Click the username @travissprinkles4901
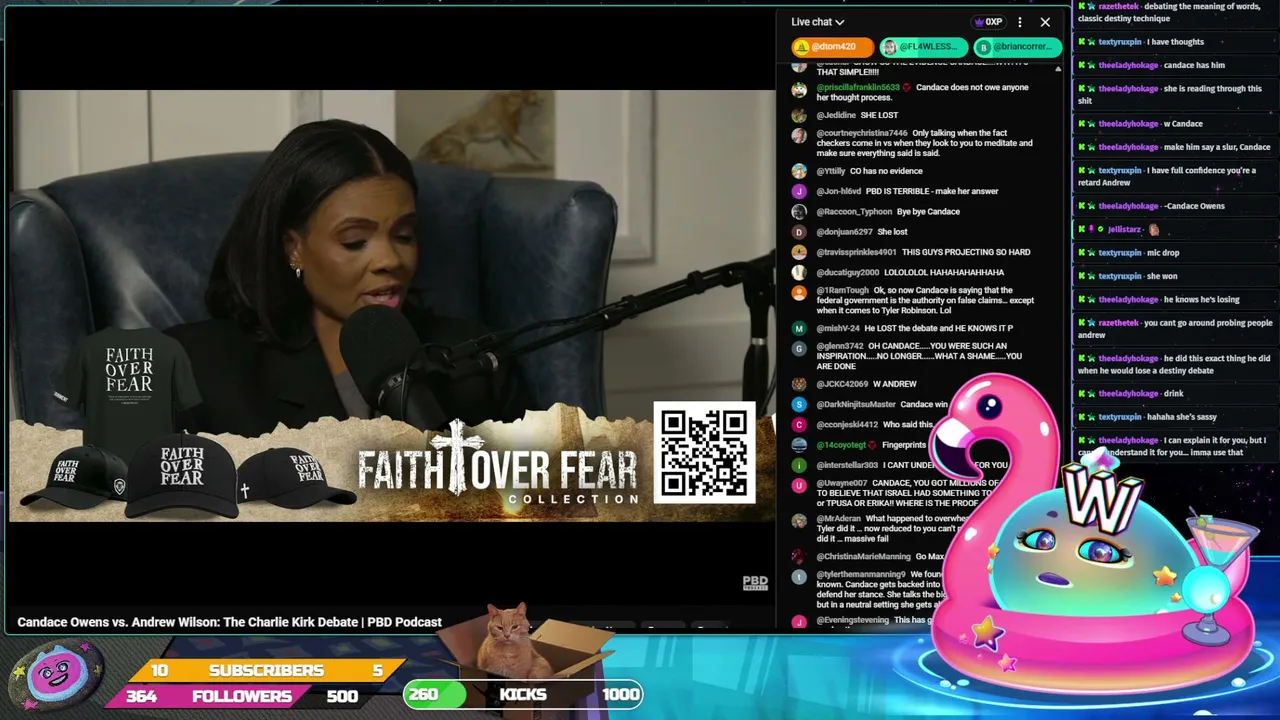The image size is (1280, 720). point(857,252)
